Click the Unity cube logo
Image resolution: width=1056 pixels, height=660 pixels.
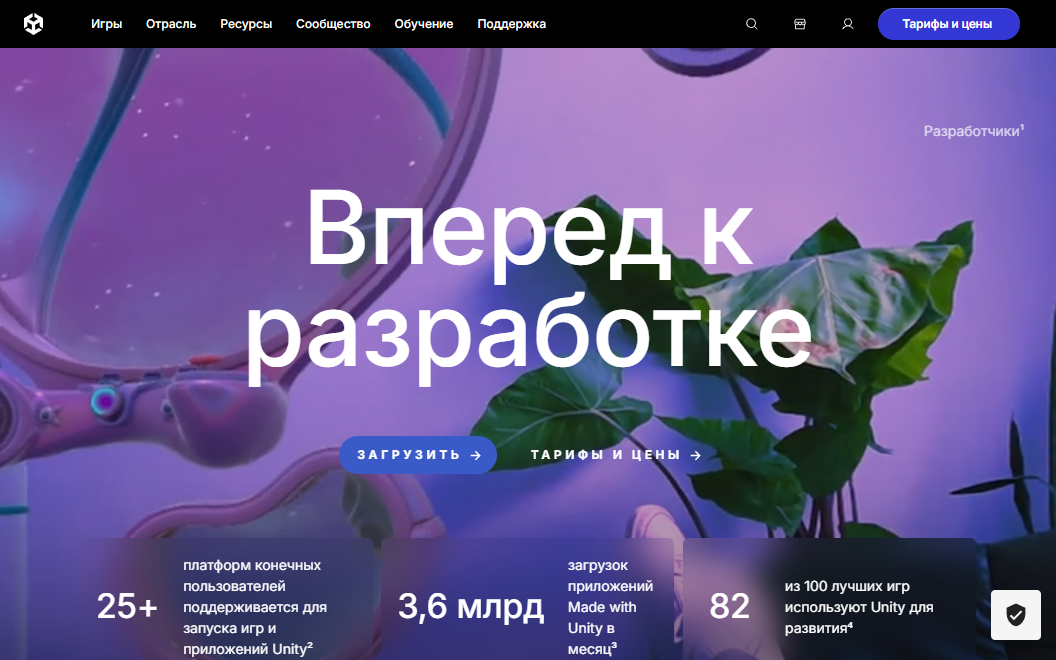point(34,24)
